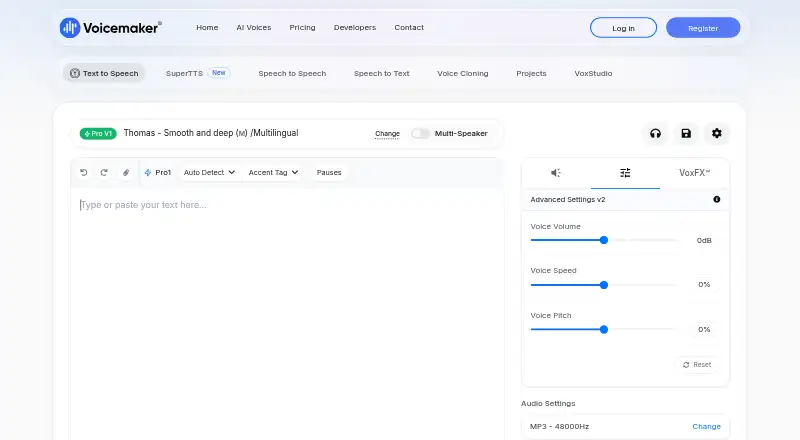Click the Pauses button
This screenshot has width=800, height=440.
[x=329, y=173]
